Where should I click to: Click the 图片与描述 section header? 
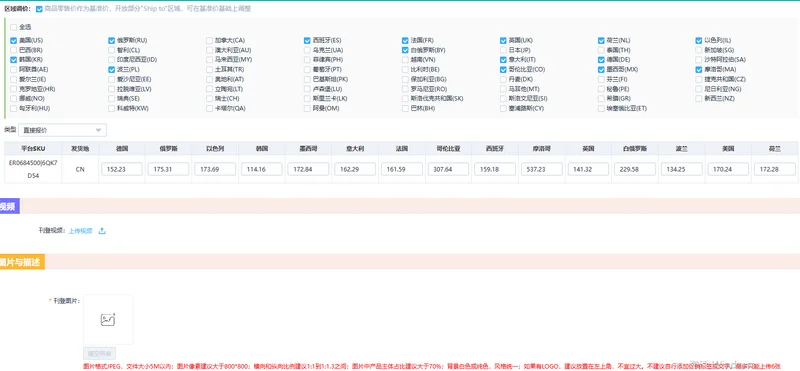click(22, 262)
